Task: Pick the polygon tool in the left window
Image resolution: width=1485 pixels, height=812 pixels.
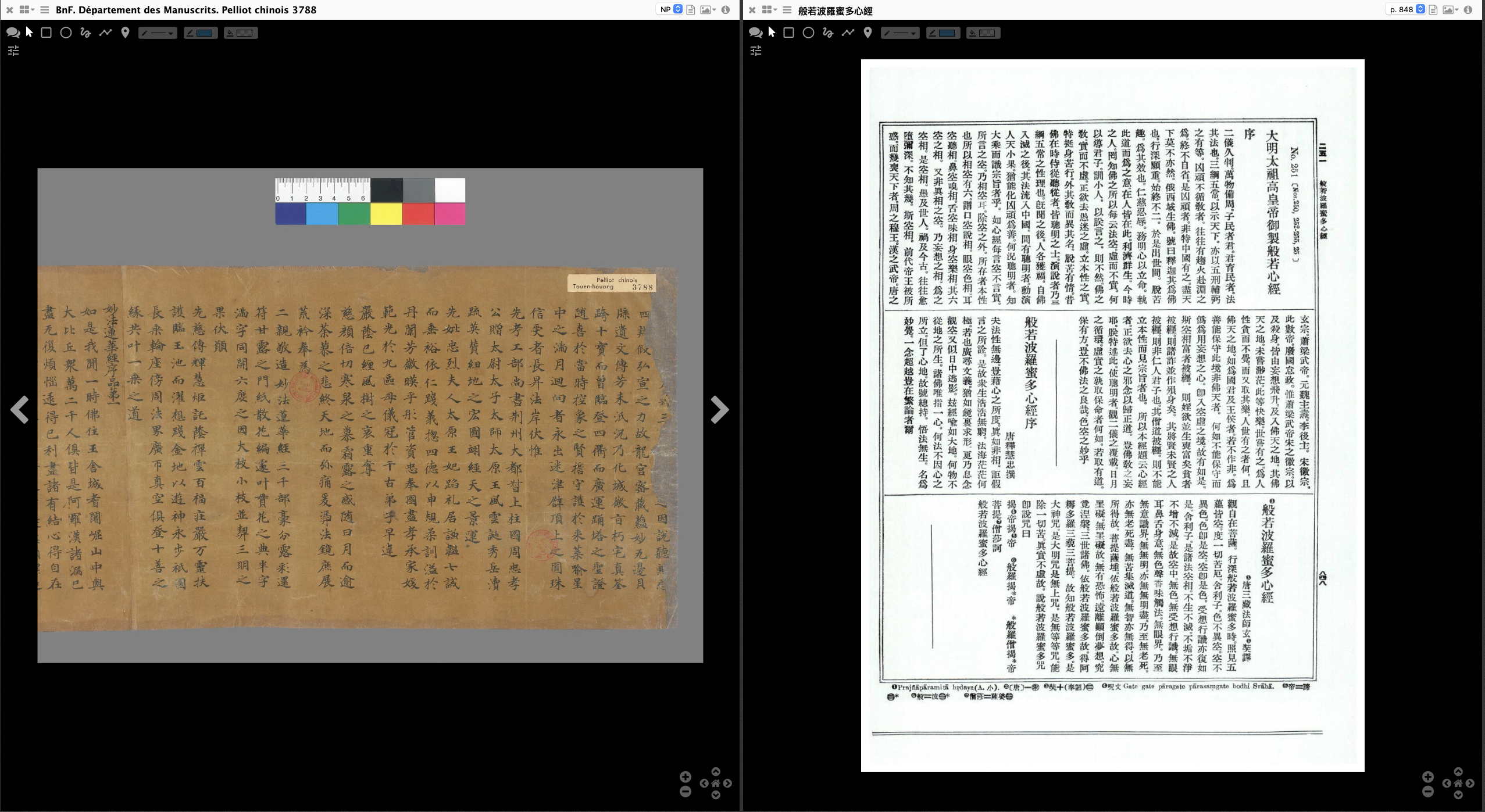Action: (105, 33)
